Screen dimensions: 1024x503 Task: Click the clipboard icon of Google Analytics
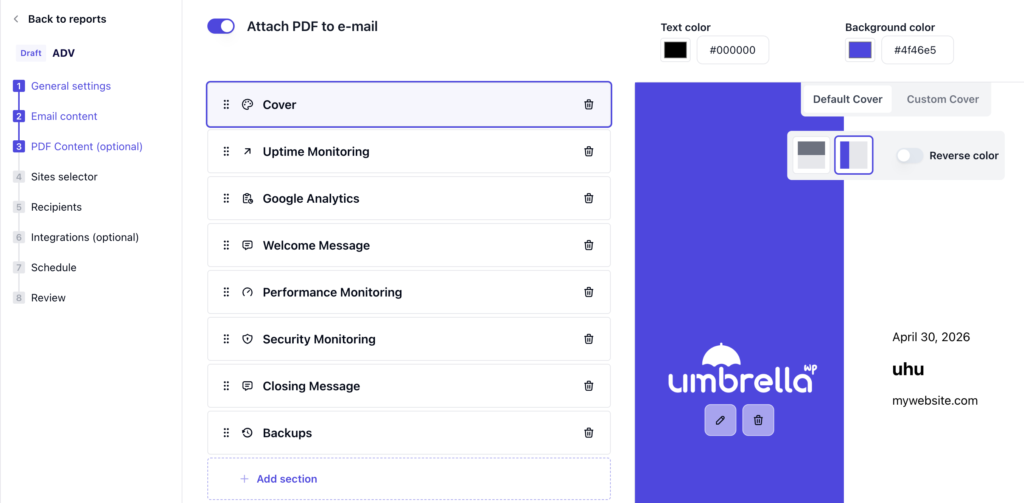click(247, 199)
